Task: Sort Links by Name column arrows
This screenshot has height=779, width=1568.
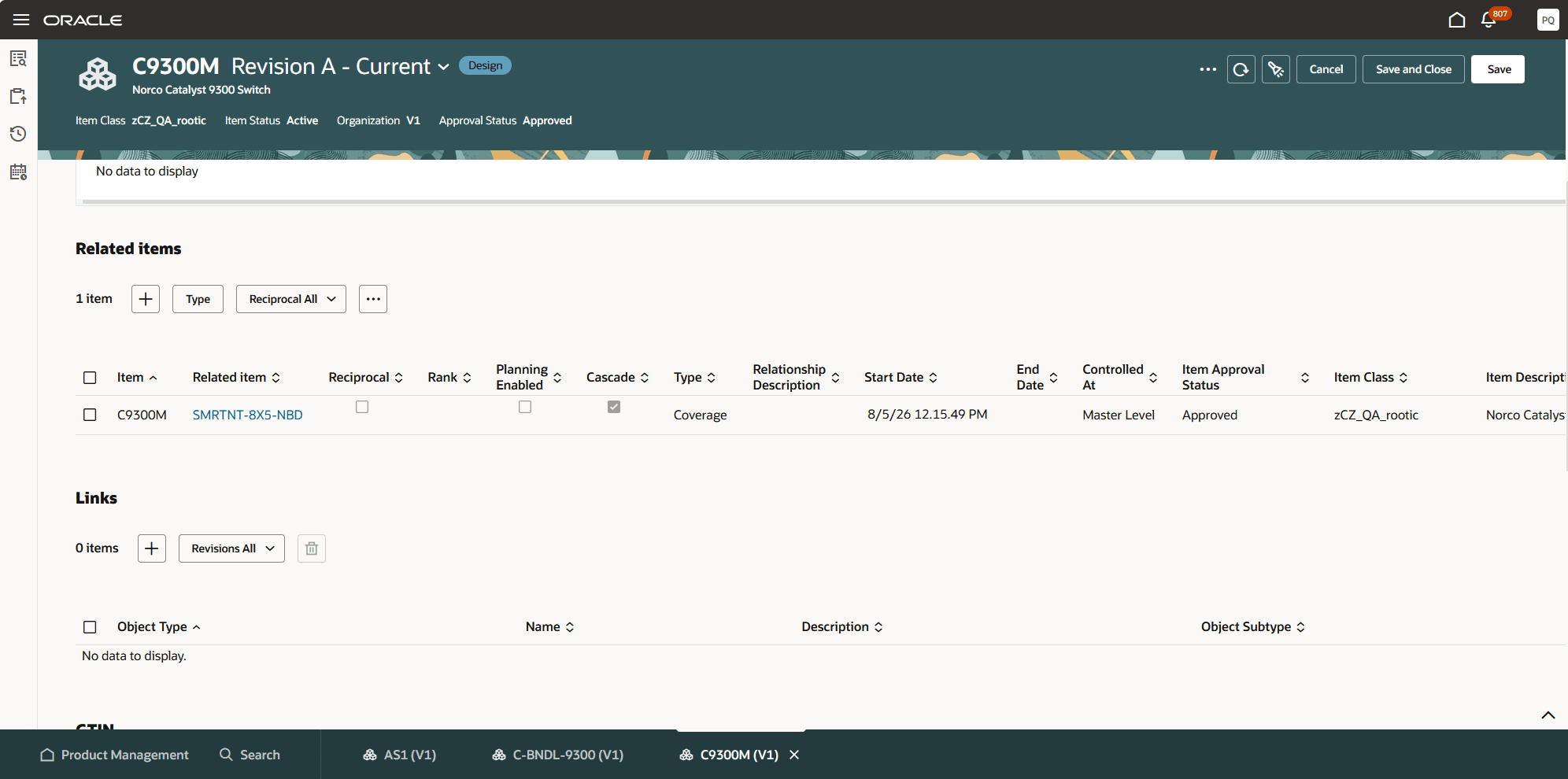Action: coord(570,627)
